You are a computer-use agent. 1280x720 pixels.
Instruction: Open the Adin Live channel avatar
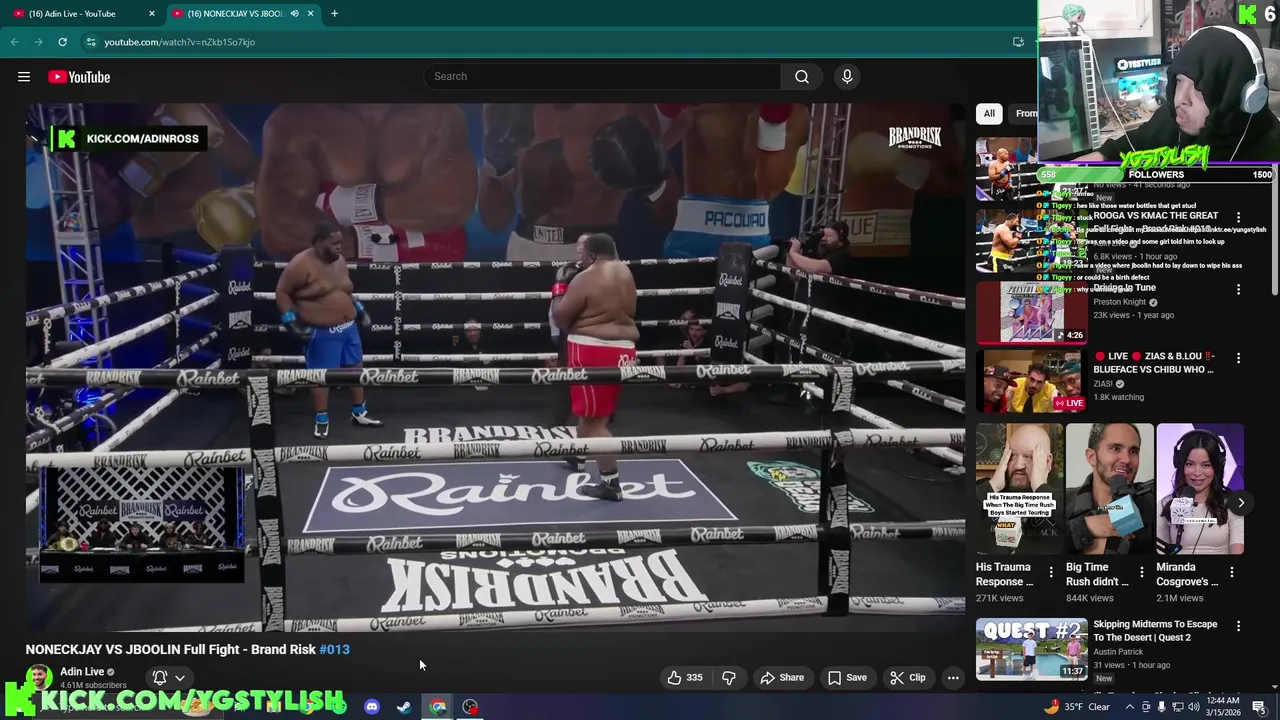click(39, 678)
